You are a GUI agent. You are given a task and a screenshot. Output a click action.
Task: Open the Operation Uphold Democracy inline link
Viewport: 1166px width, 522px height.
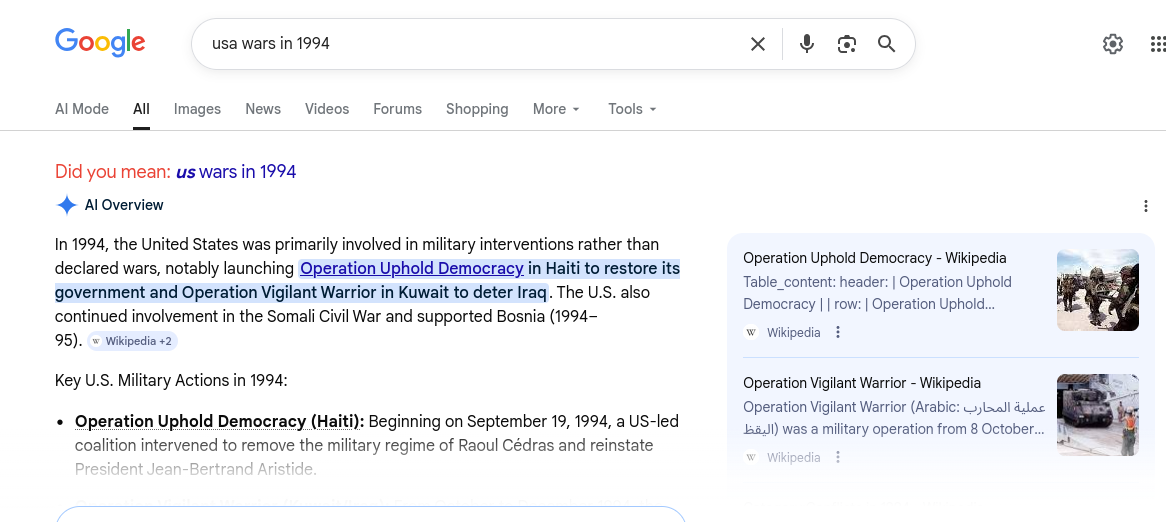coord(412,268)
